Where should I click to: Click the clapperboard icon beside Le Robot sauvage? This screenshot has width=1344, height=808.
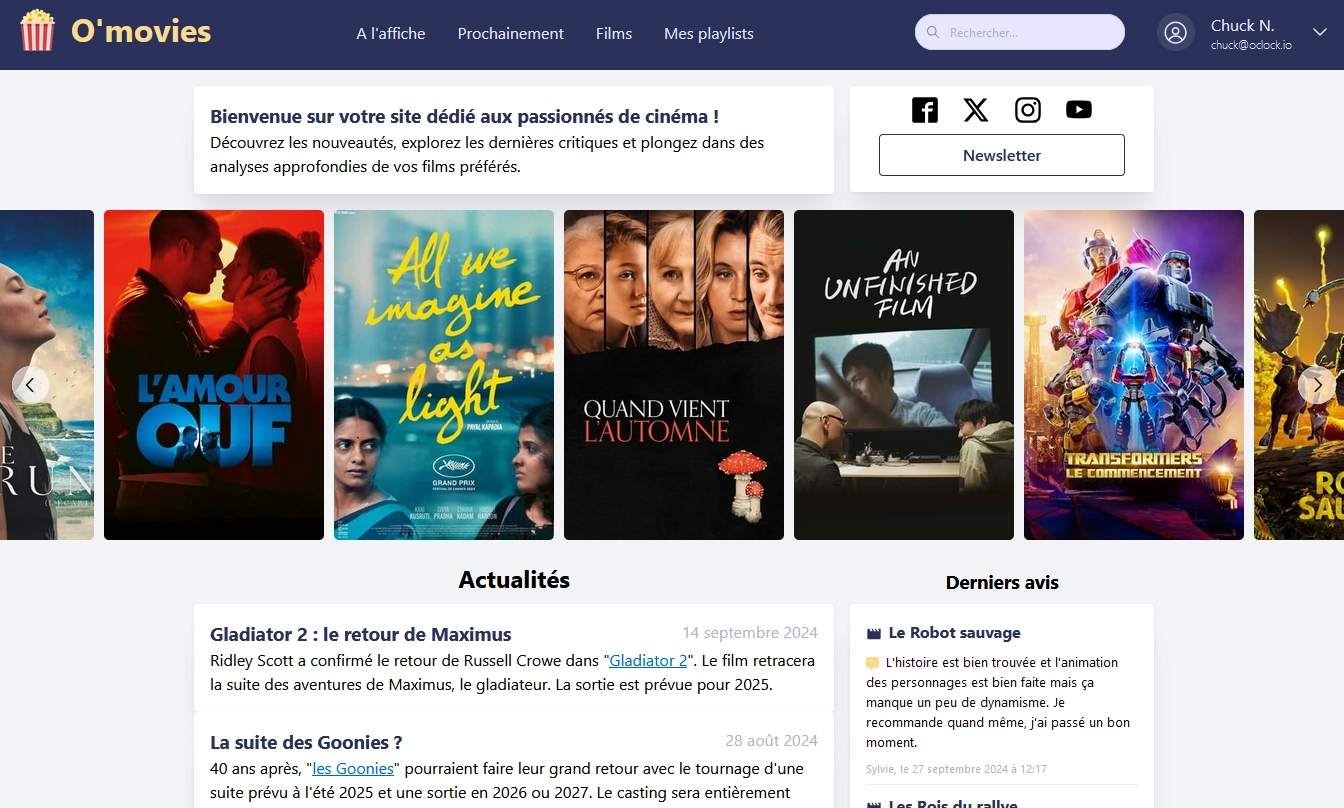[873, 633]
